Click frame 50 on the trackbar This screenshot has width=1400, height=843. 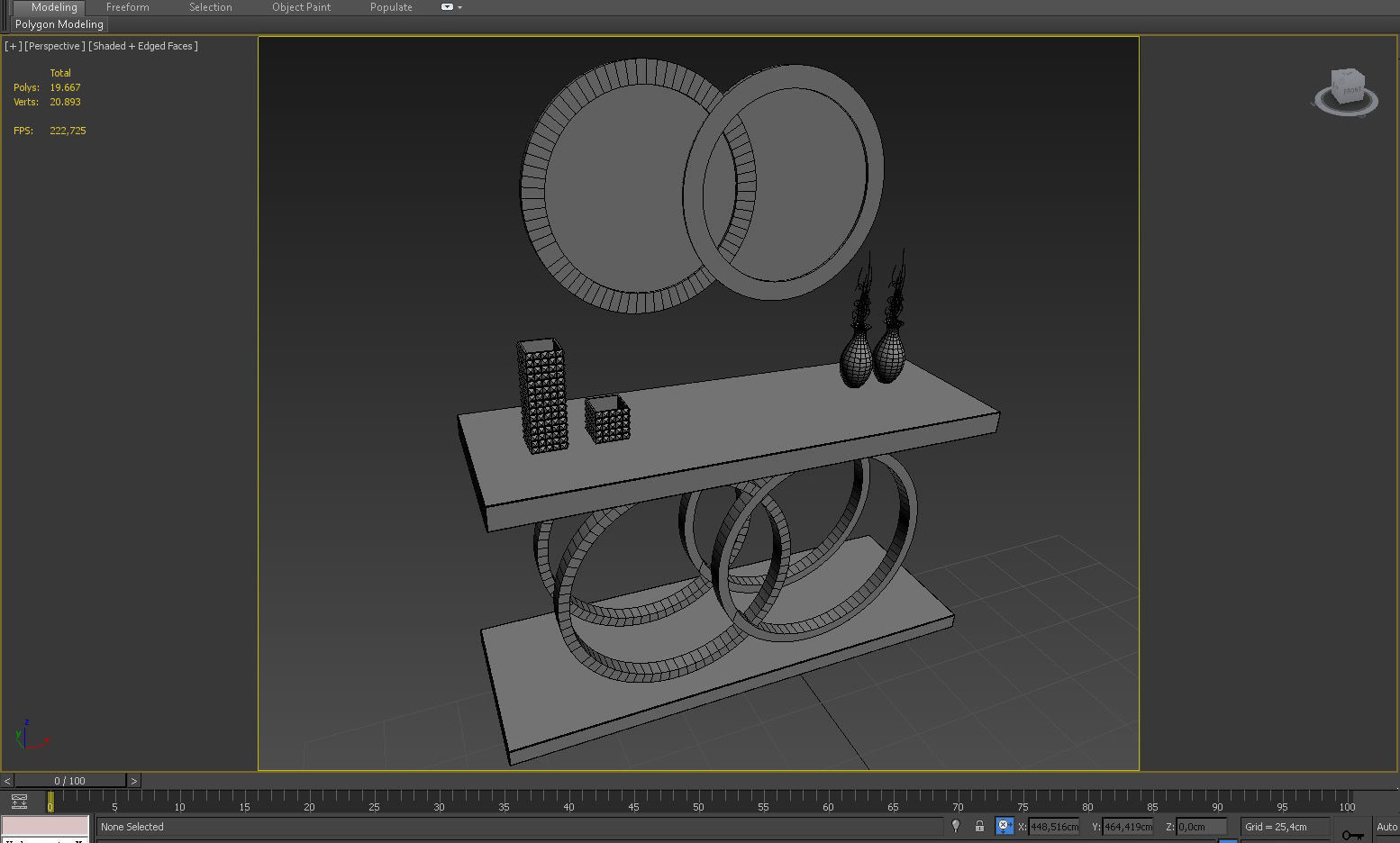pos(698,806)
